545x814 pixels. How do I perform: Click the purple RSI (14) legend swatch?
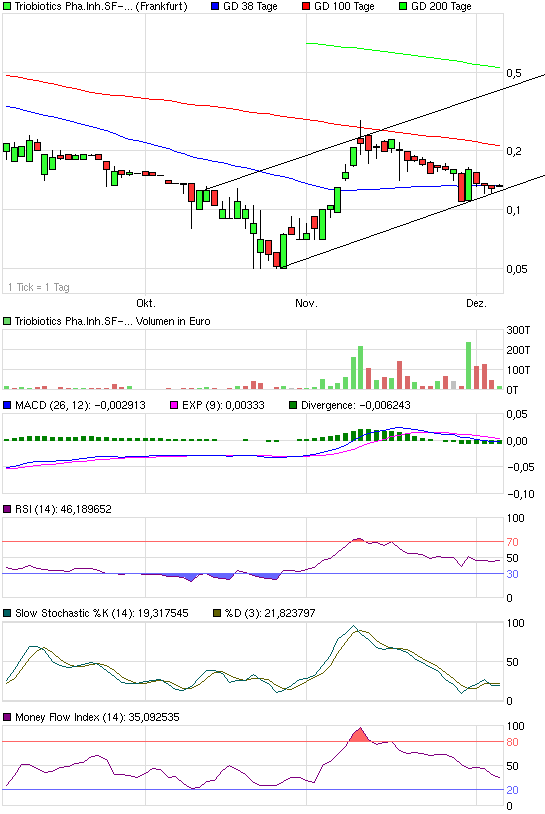[x=7, y=509]
